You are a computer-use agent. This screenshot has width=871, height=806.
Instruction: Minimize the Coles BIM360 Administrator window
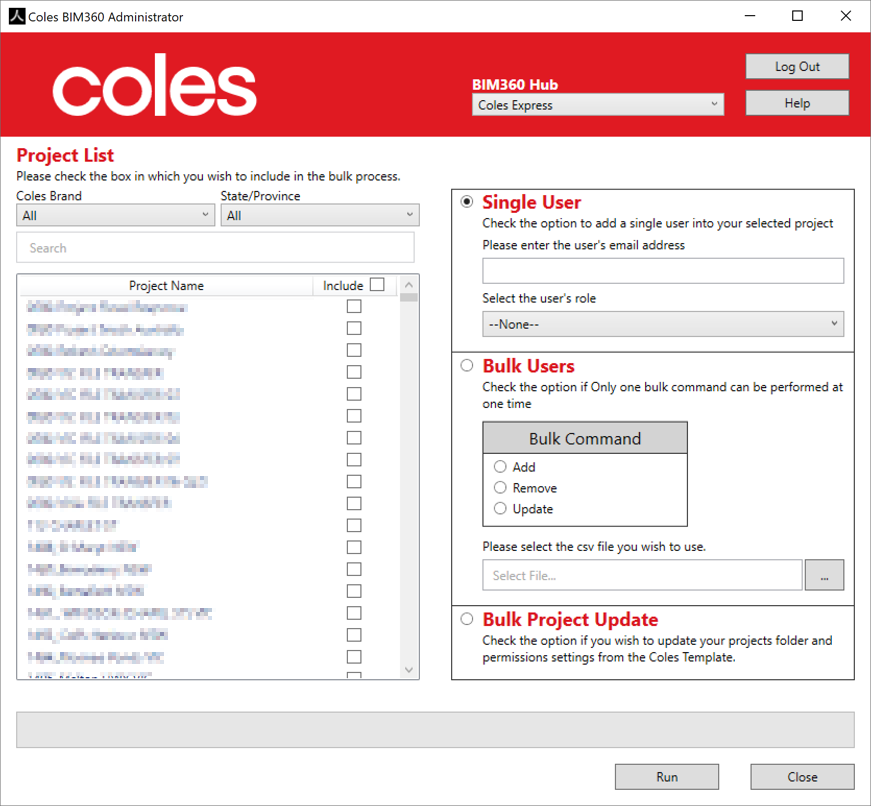(x=750, y=16)
